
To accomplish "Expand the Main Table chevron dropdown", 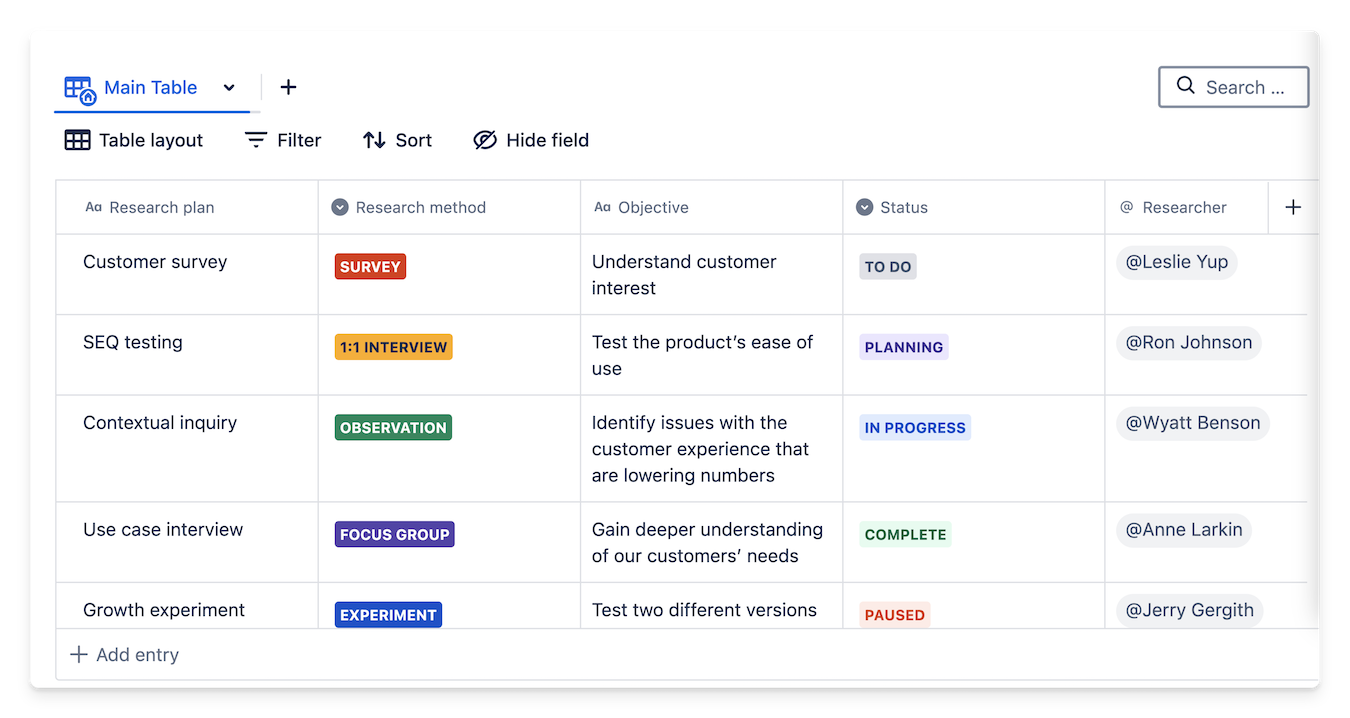I will pos(229,88).
